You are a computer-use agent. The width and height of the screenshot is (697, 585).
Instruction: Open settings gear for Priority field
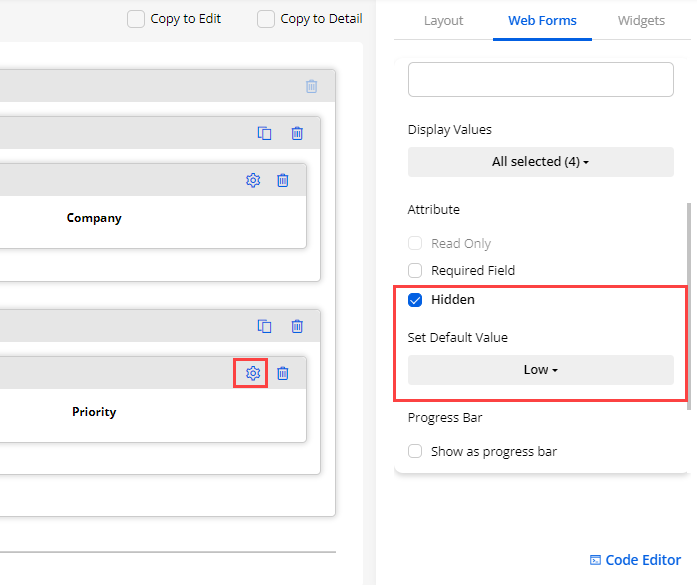pyautogui.click(x=253, y=373)
